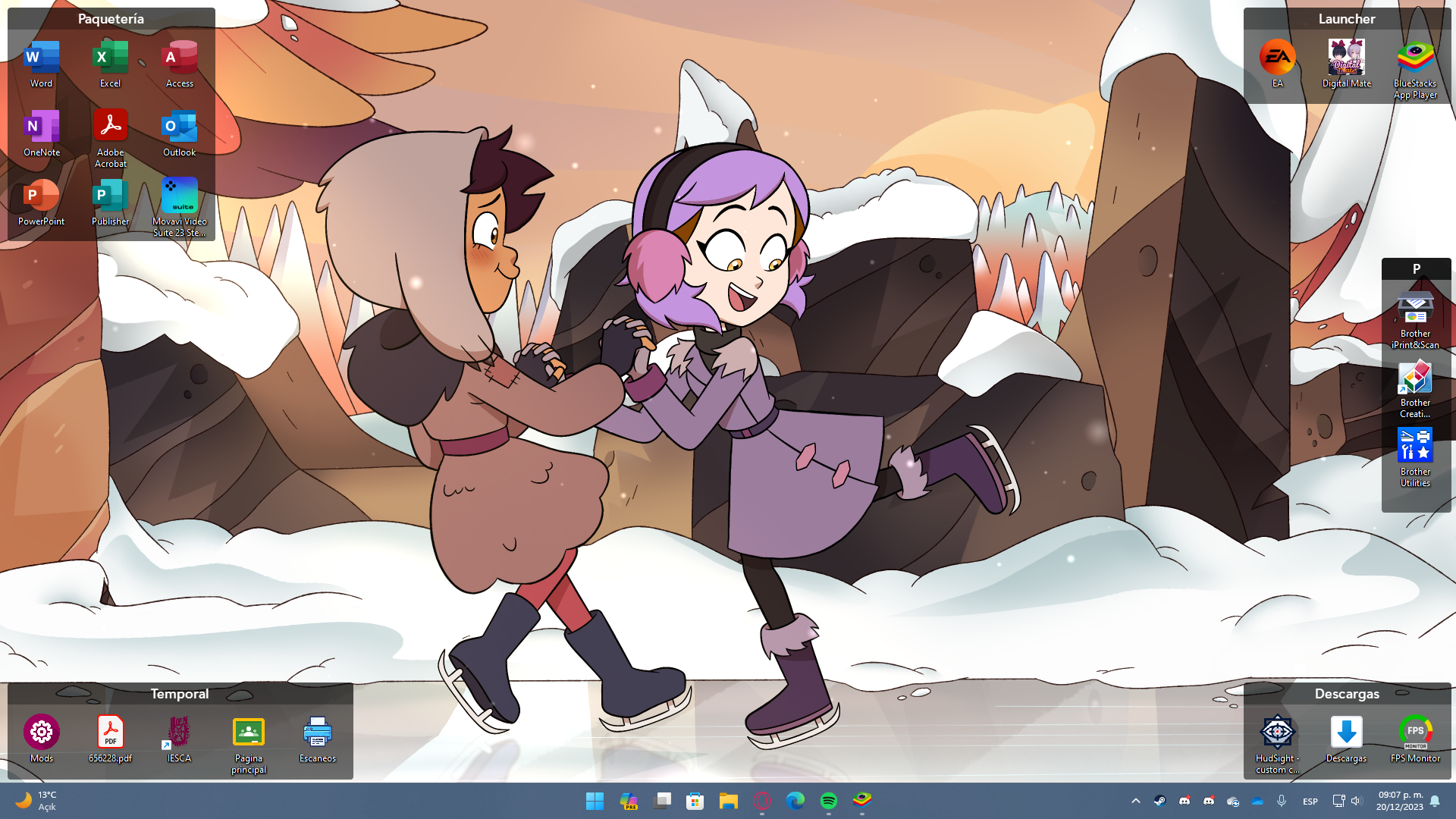This screenshot has width=1456, height=819.
Task: Open FPS Monitor shortcut
Action: coord(1415,733)
